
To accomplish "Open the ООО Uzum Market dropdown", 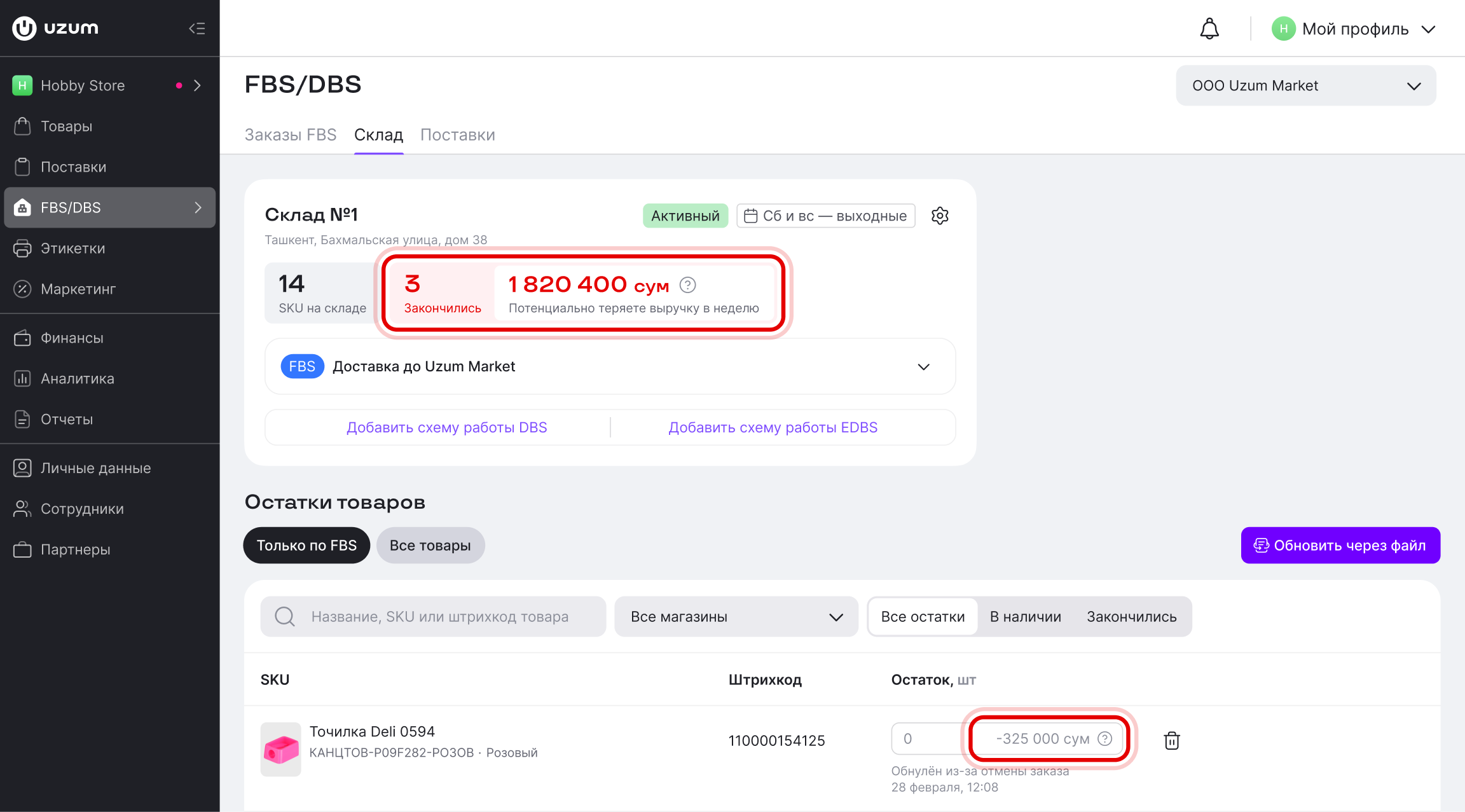I will coord(1306,85).
